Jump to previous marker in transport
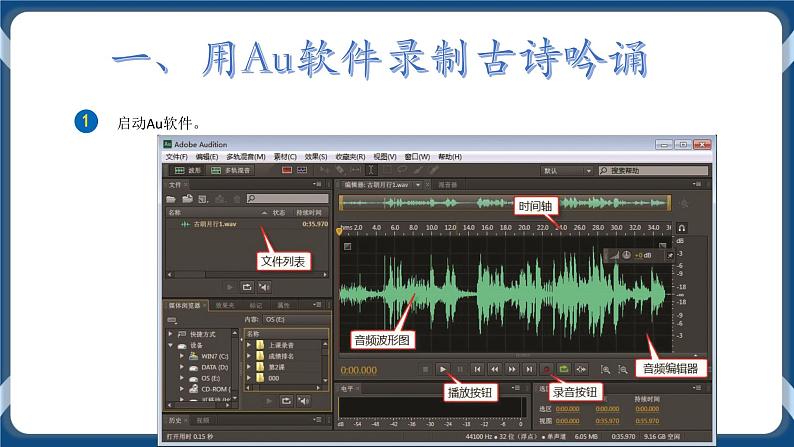 click(x=478, y=370)
